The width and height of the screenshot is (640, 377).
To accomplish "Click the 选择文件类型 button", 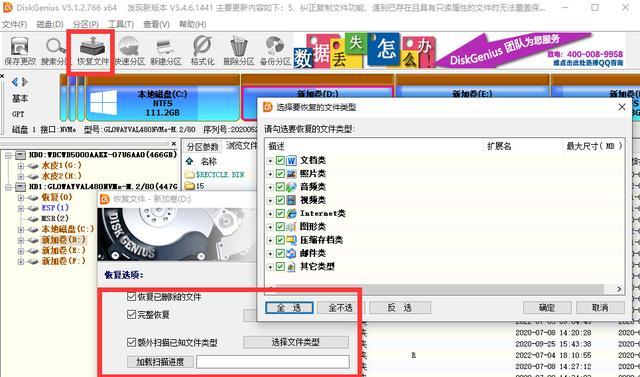I will (x=296, y=342).
